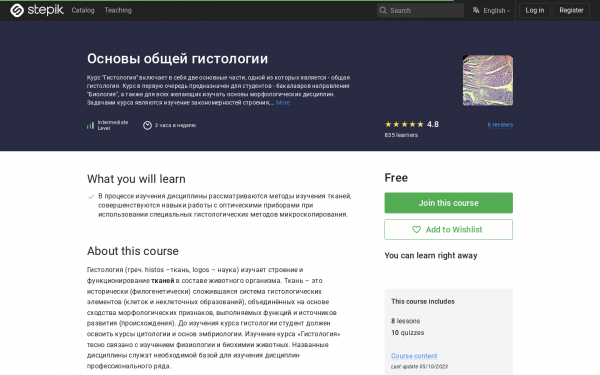Click the Register button
Viewport: 600px width, 375px height.
point(571,10)
